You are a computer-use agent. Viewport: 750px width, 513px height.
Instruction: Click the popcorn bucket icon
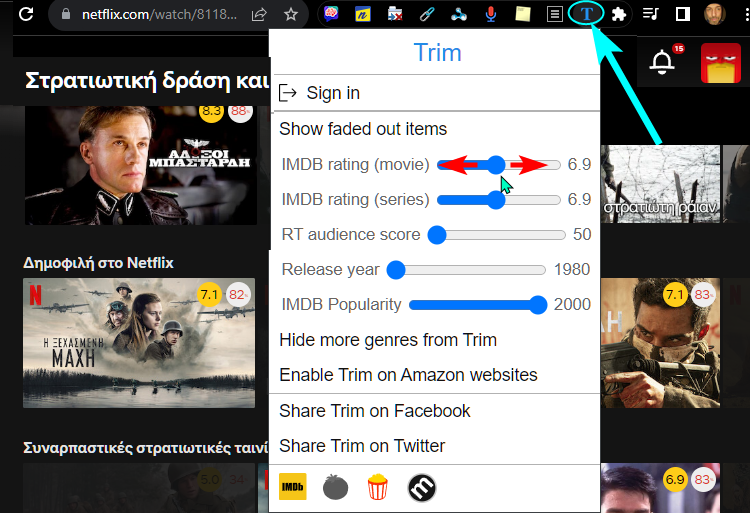point(377,487)
